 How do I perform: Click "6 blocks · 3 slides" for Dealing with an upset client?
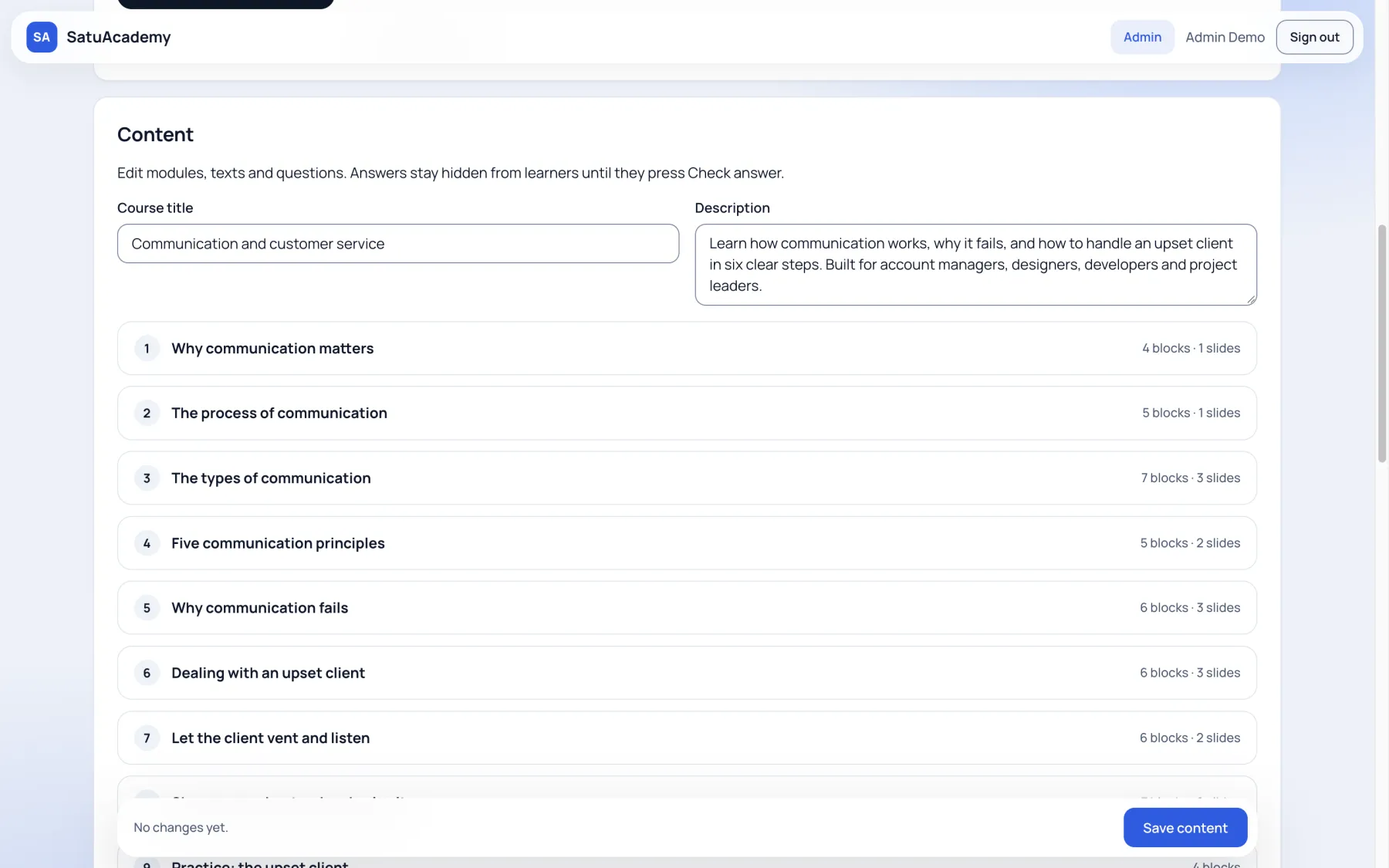1190,673
